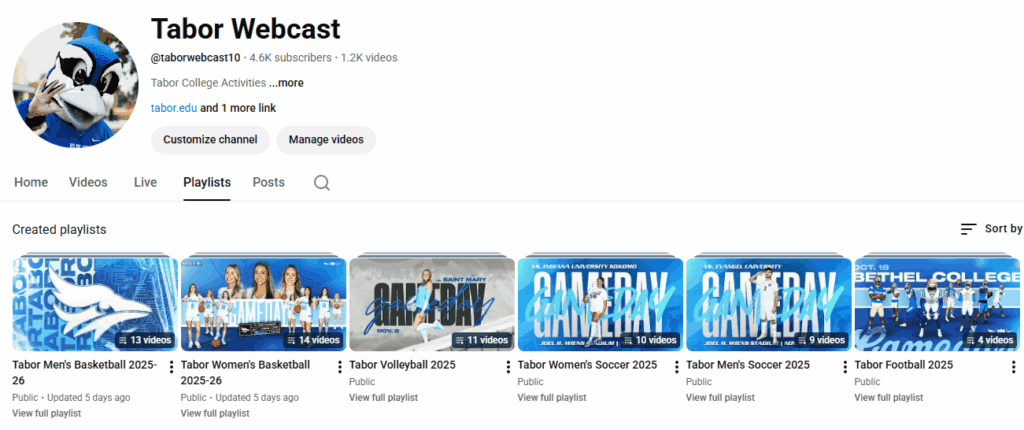Image resolution: width=1024 pixels, height=430 pixels.
Task: Select the Playlists tab
Action: click(x=207, y=182)
